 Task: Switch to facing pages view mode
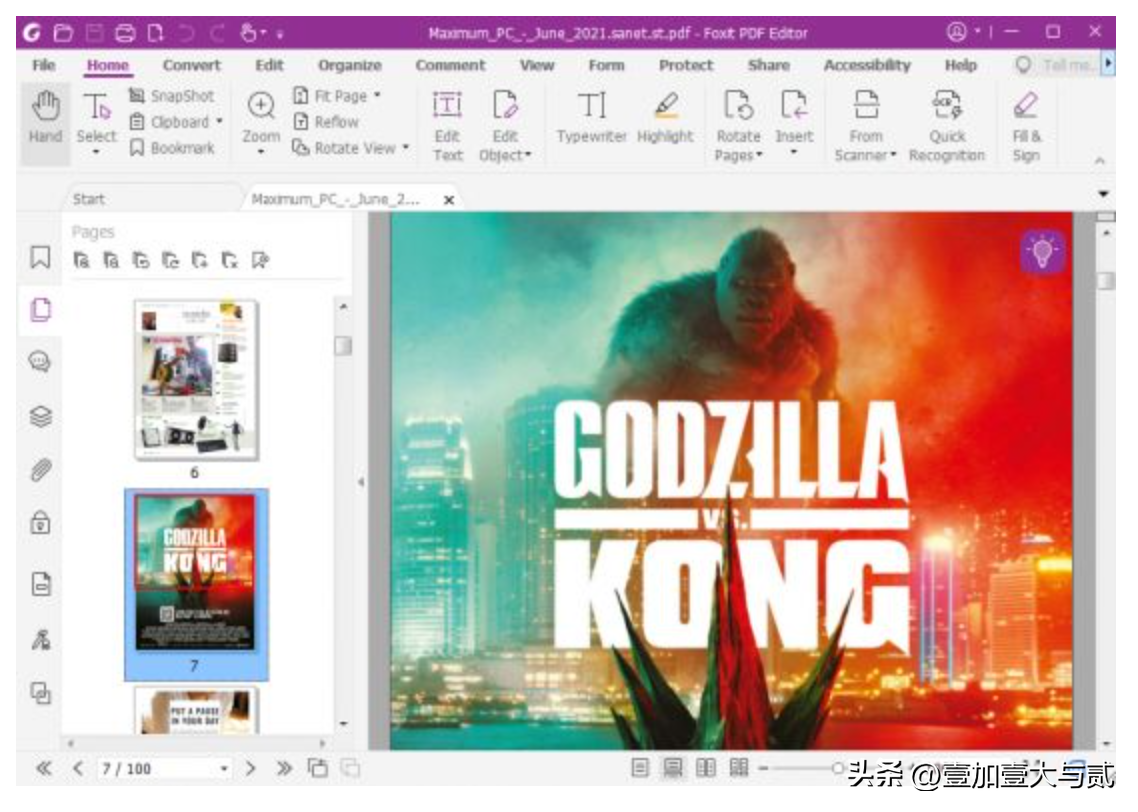click(x=705, y=768)
